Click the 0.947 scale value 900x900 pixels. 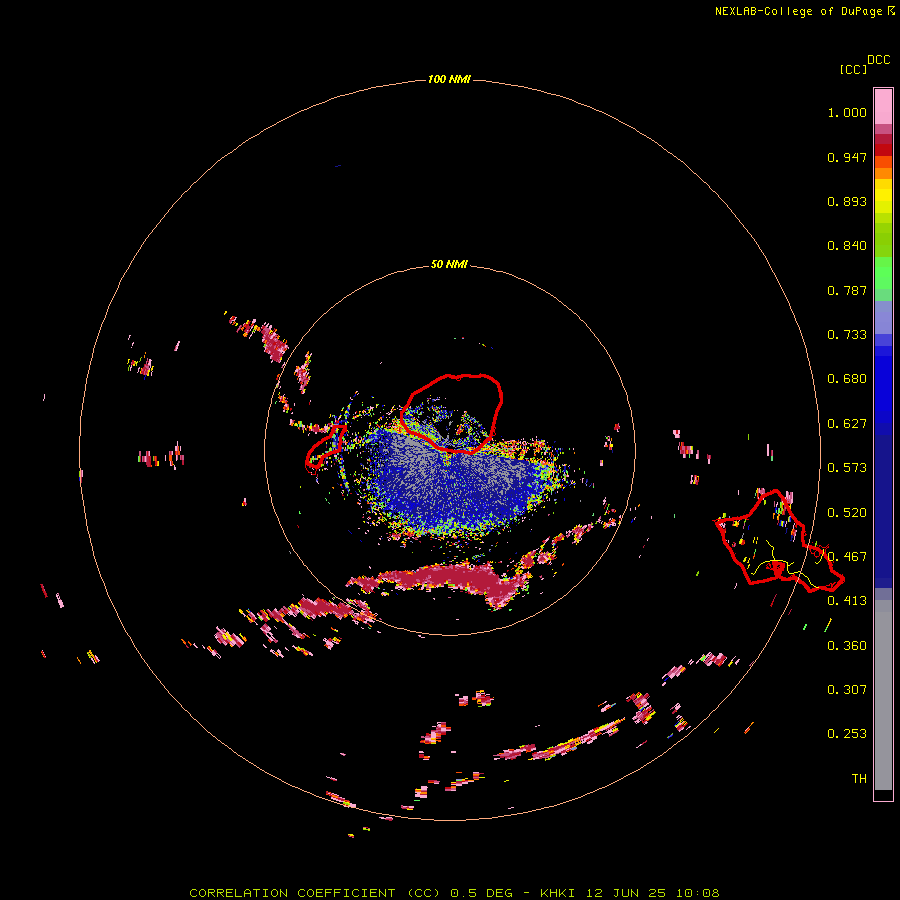[847, 157]
